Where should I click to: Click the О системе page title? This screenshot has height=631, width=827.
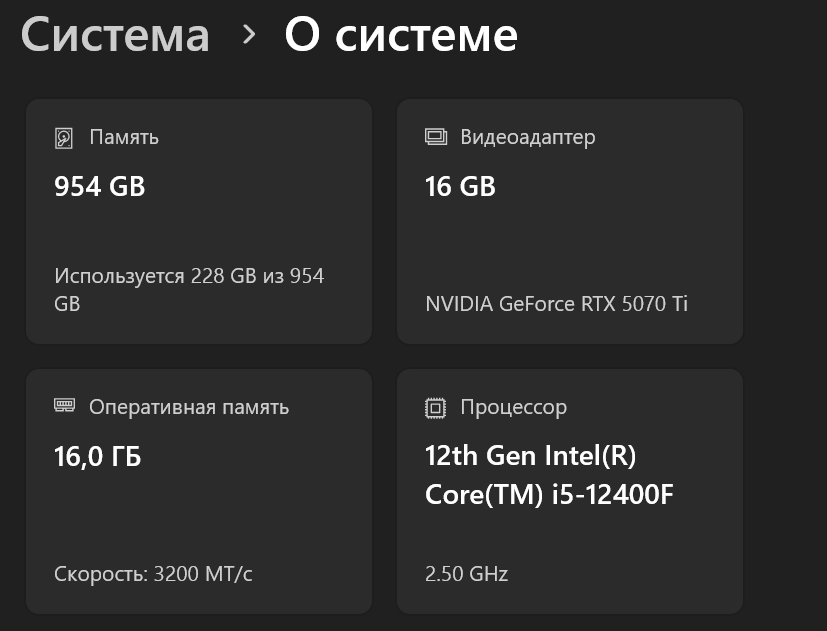[x=401, y=35]
